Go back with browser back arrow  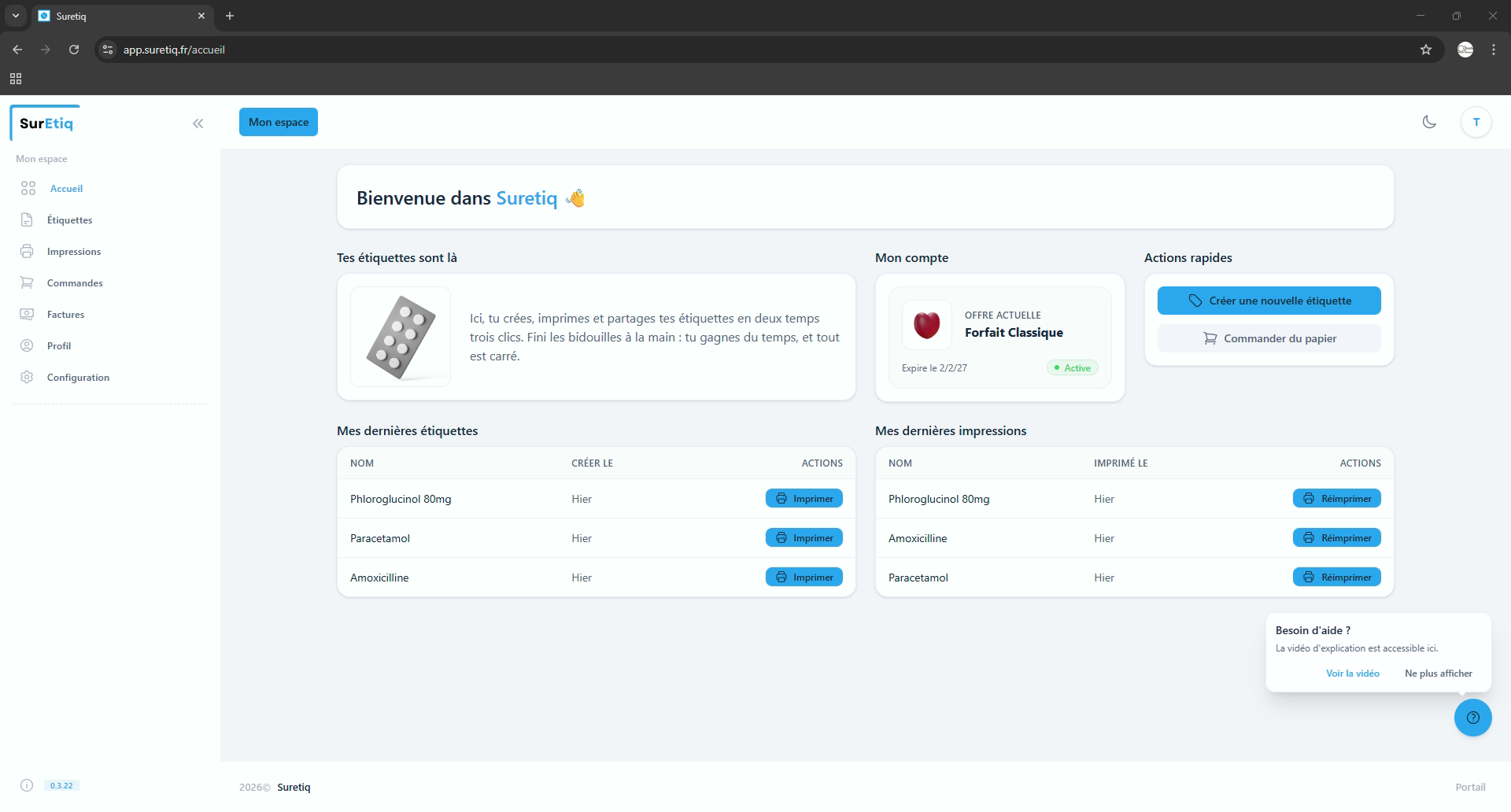[x=17, y=50]
